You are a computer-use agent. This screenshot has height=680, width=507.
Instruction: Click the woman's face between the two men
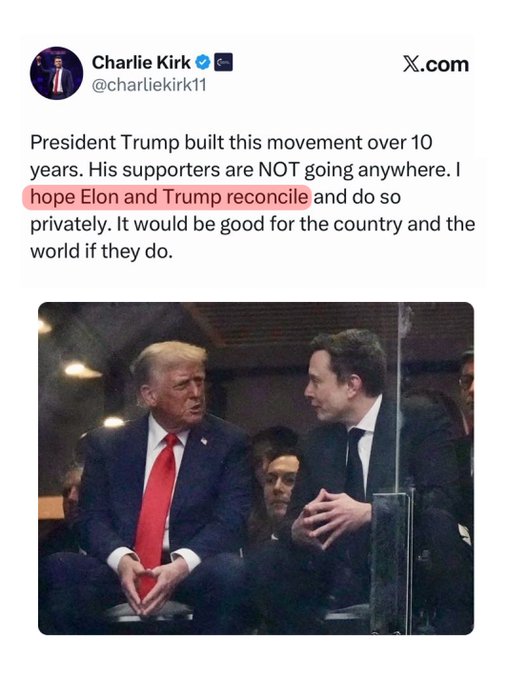[x=281, y=483]
